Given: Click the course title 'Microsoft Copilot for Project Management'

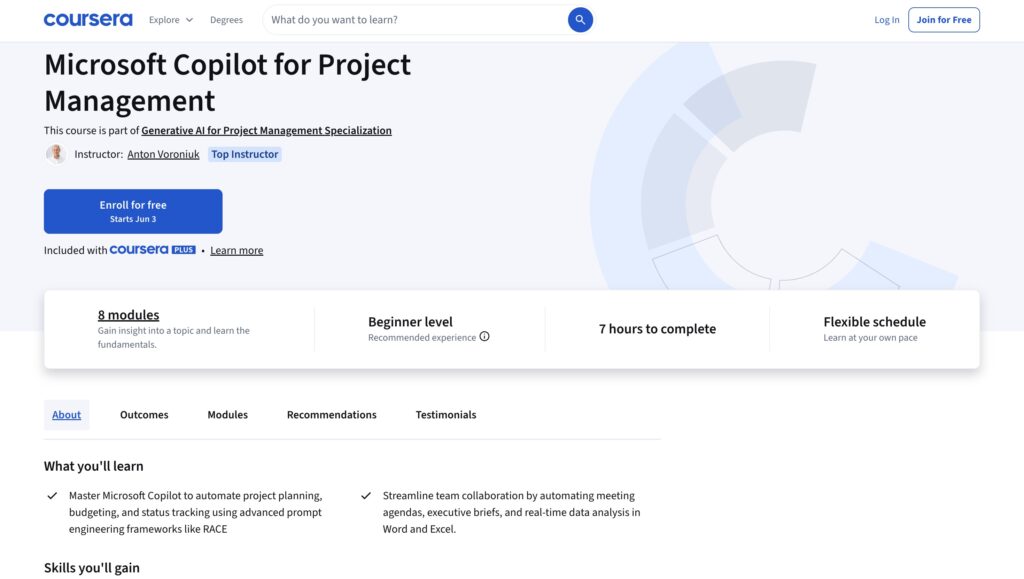Looking at the screenshot, I should tap(227, 82).
